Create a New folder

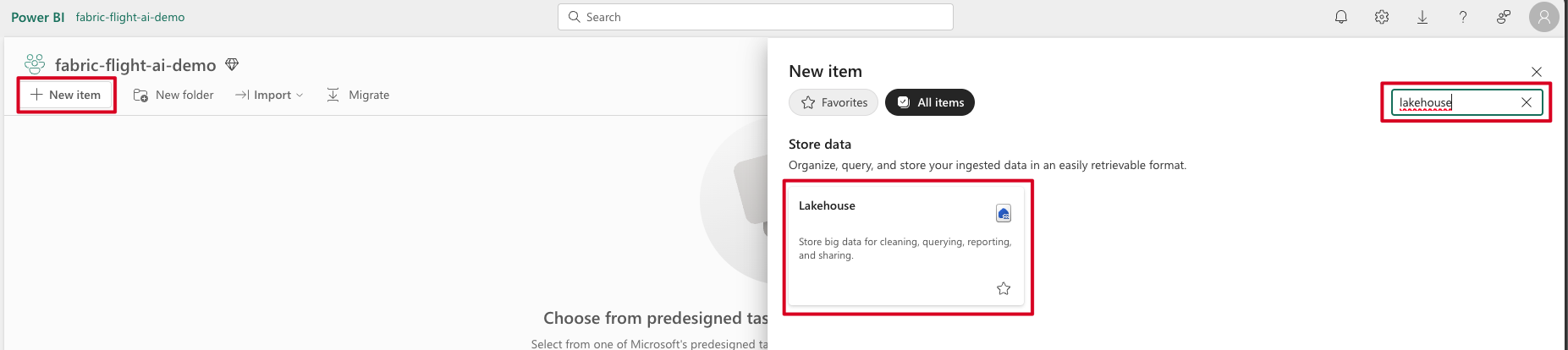[x=173, y=95]
